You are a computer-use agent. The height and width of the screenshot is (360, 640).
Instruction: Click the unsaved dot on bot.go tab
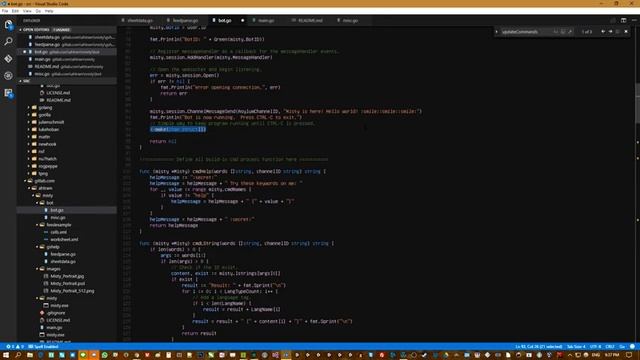242,20
